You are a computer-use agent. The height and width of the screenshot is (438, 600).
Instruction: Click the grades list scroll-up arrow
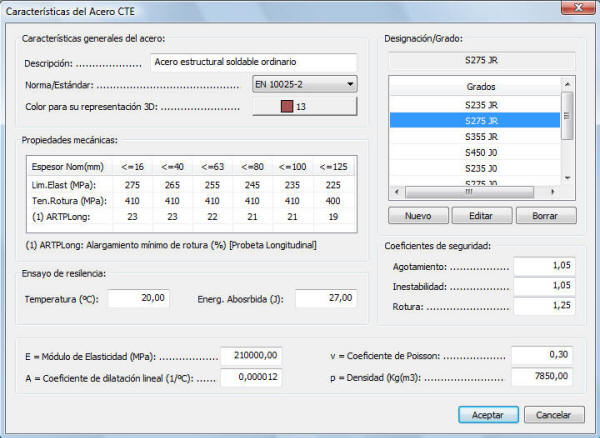tap(567, 84)
